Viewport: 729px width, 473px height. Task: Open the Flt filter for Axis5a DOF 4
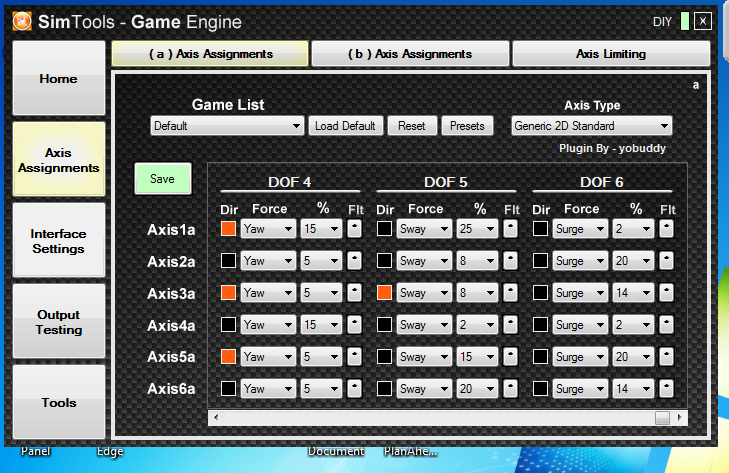coord(354,357)
